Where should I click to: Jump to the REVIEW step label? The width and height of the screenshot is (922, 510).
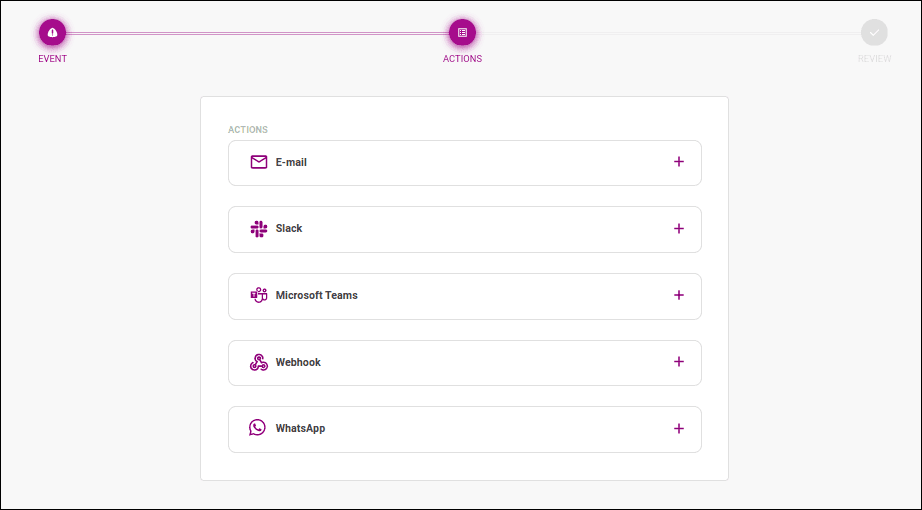coord(874,59)
